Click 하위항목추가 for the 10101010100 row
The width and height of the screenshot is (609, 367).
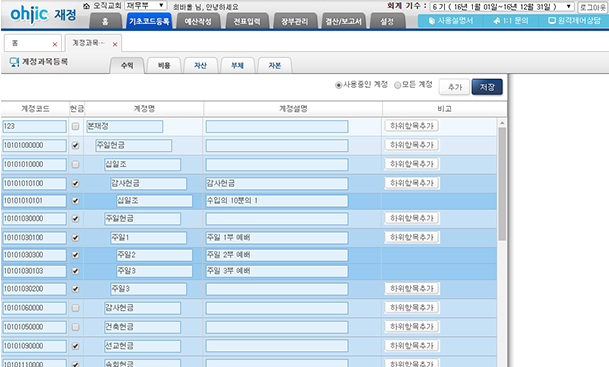(412, 183)
